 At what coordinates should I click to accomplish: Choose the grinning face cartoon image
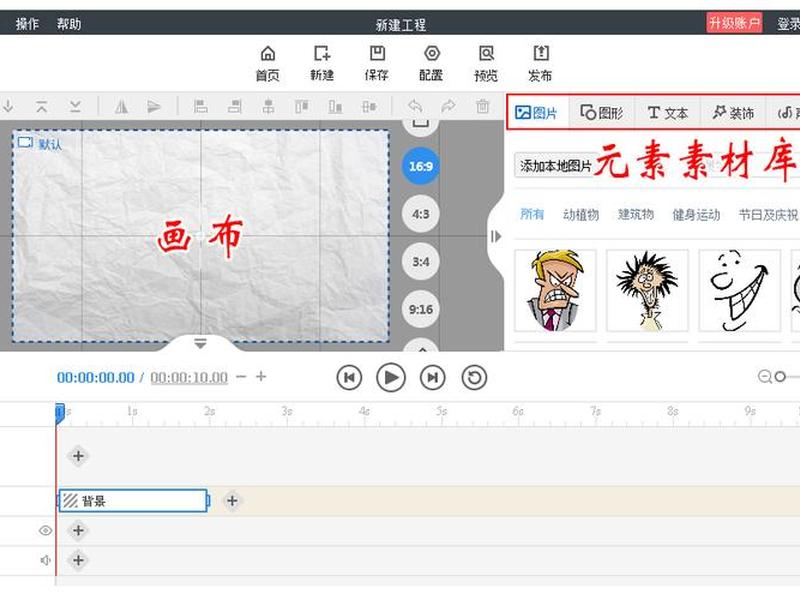click(x=739, y=290)
